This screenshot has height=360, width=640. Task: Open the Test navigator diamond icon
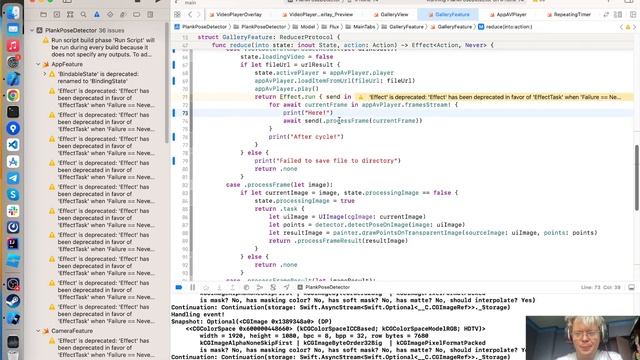pyautogui.click(x=110, y=14)
